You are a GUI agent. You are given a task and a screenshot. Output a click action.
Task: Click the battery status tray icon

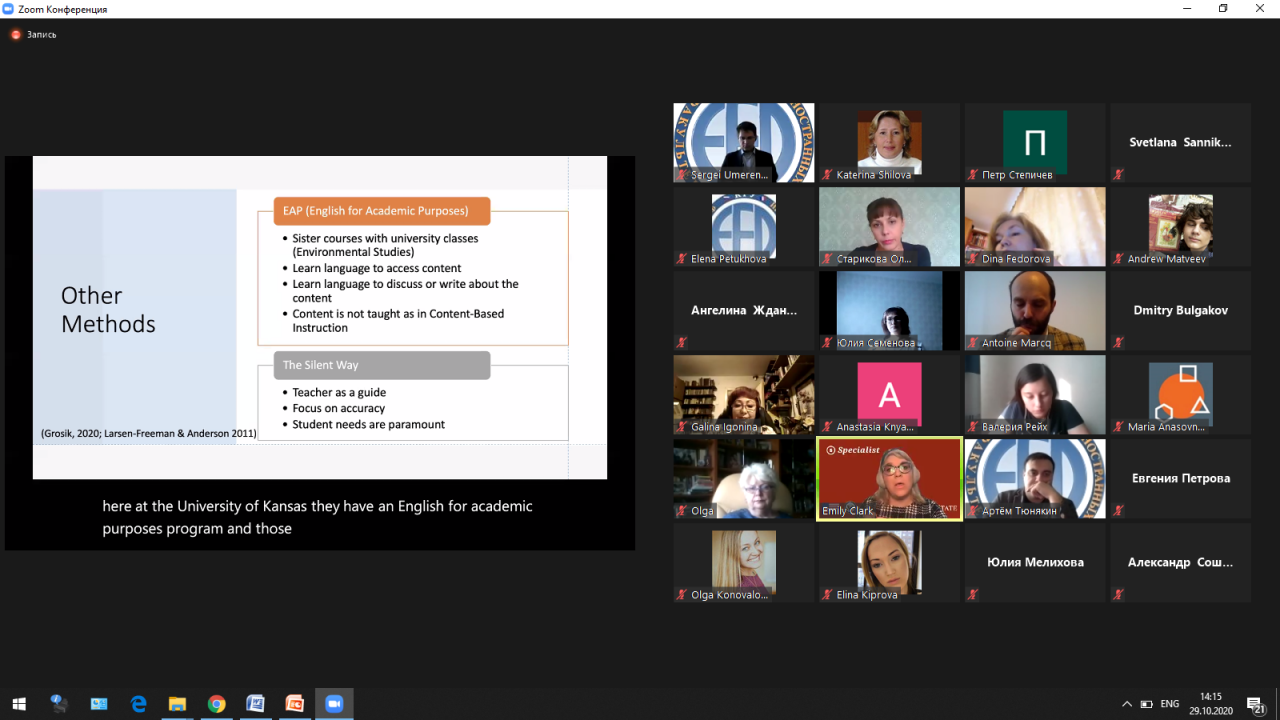1146,704
